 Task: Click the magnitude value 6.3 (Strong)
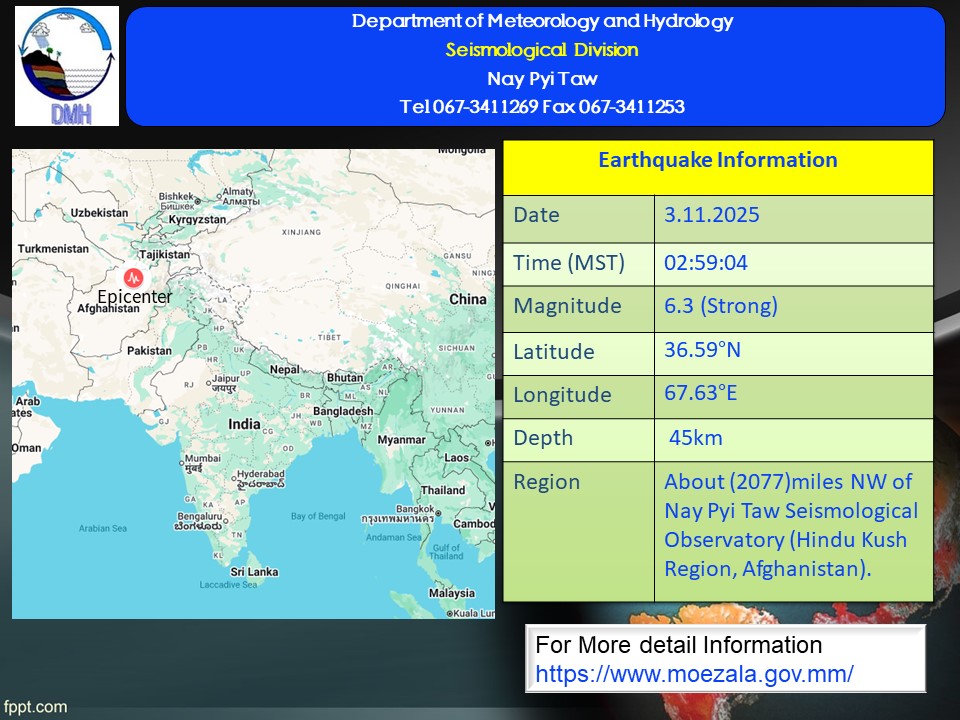coord(720,306)
